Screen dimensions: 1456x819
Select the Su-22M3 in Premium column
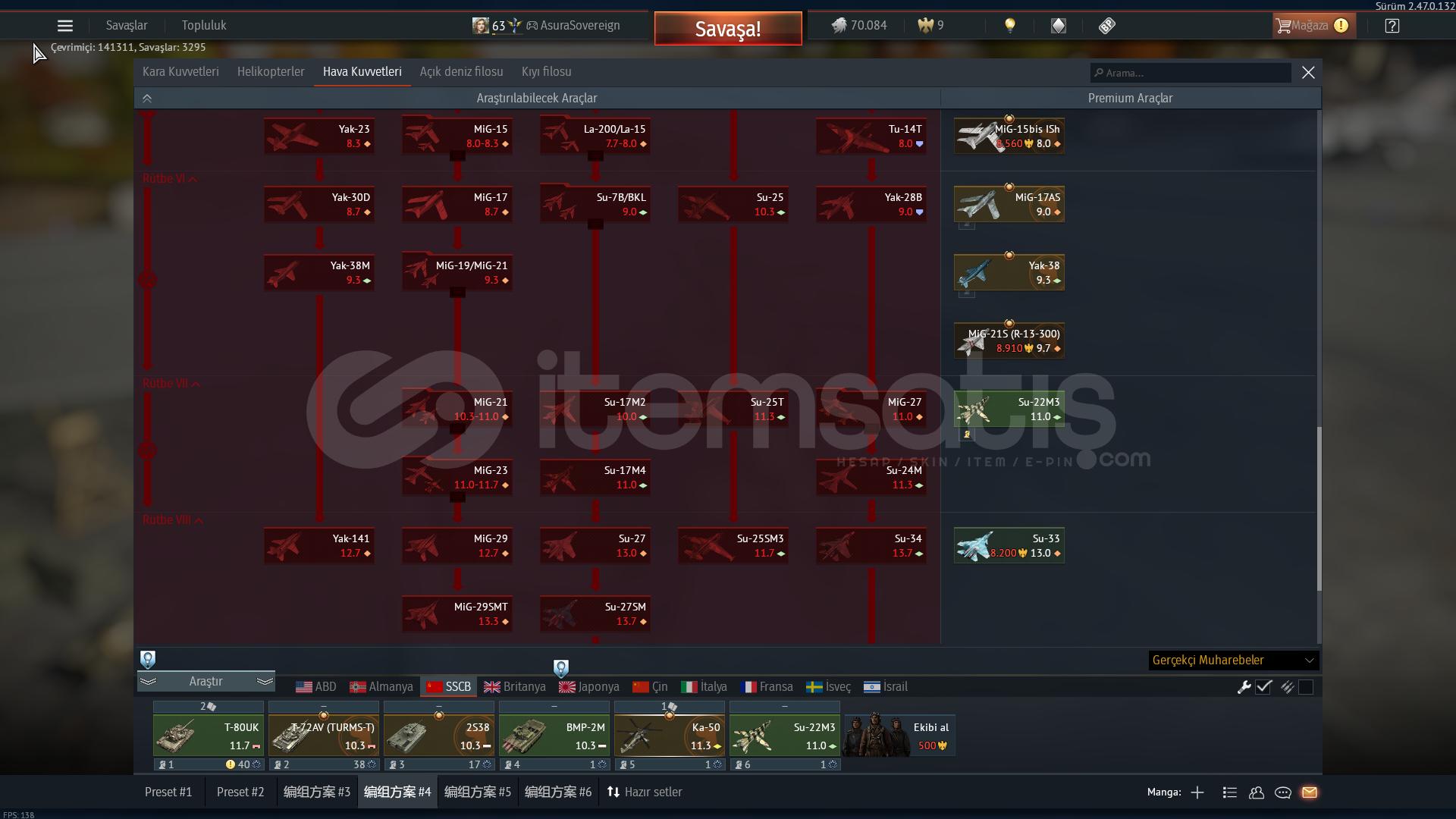pos(1009,409)
